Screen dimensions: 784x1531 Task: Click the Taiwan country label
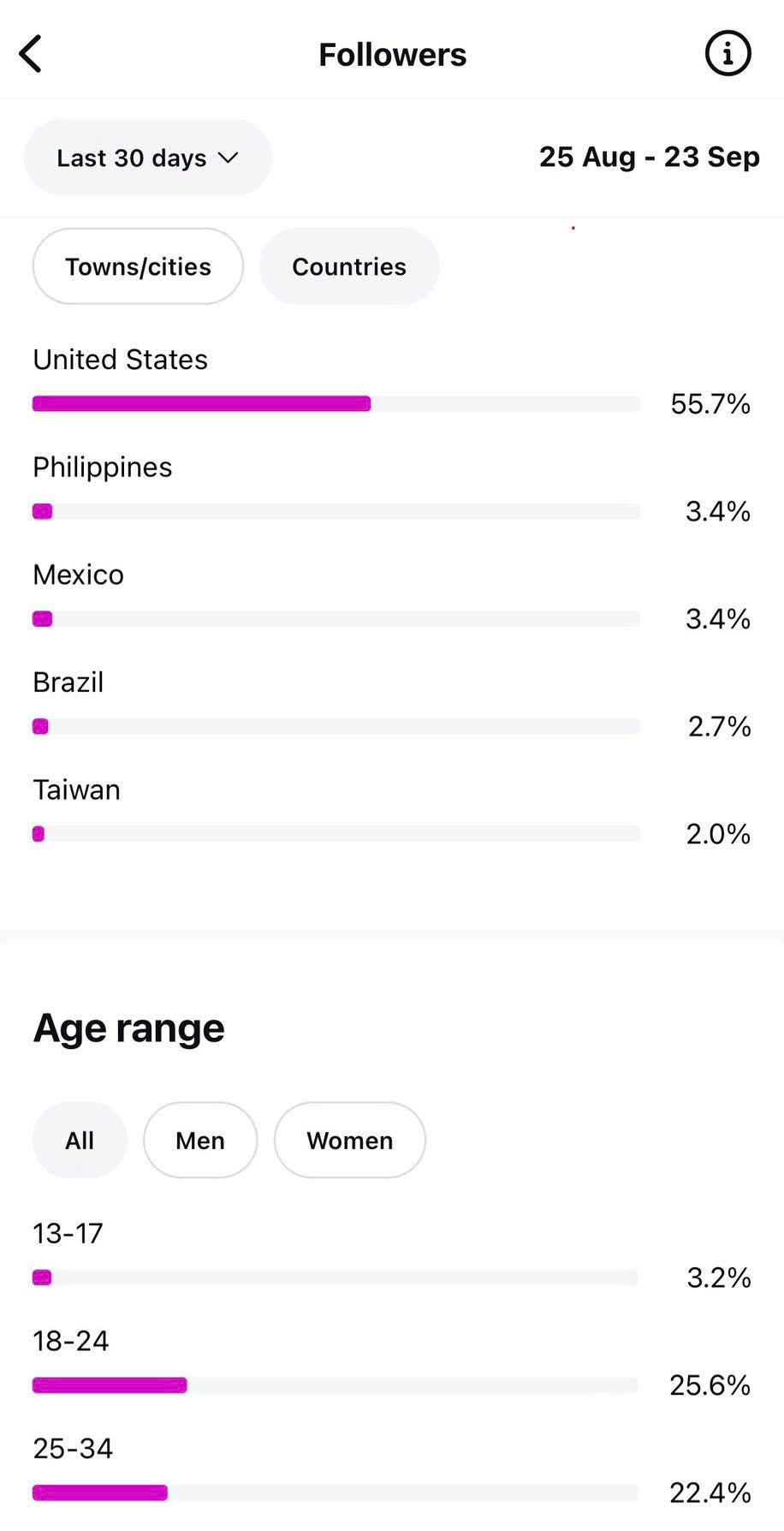[x=76, y=789]
